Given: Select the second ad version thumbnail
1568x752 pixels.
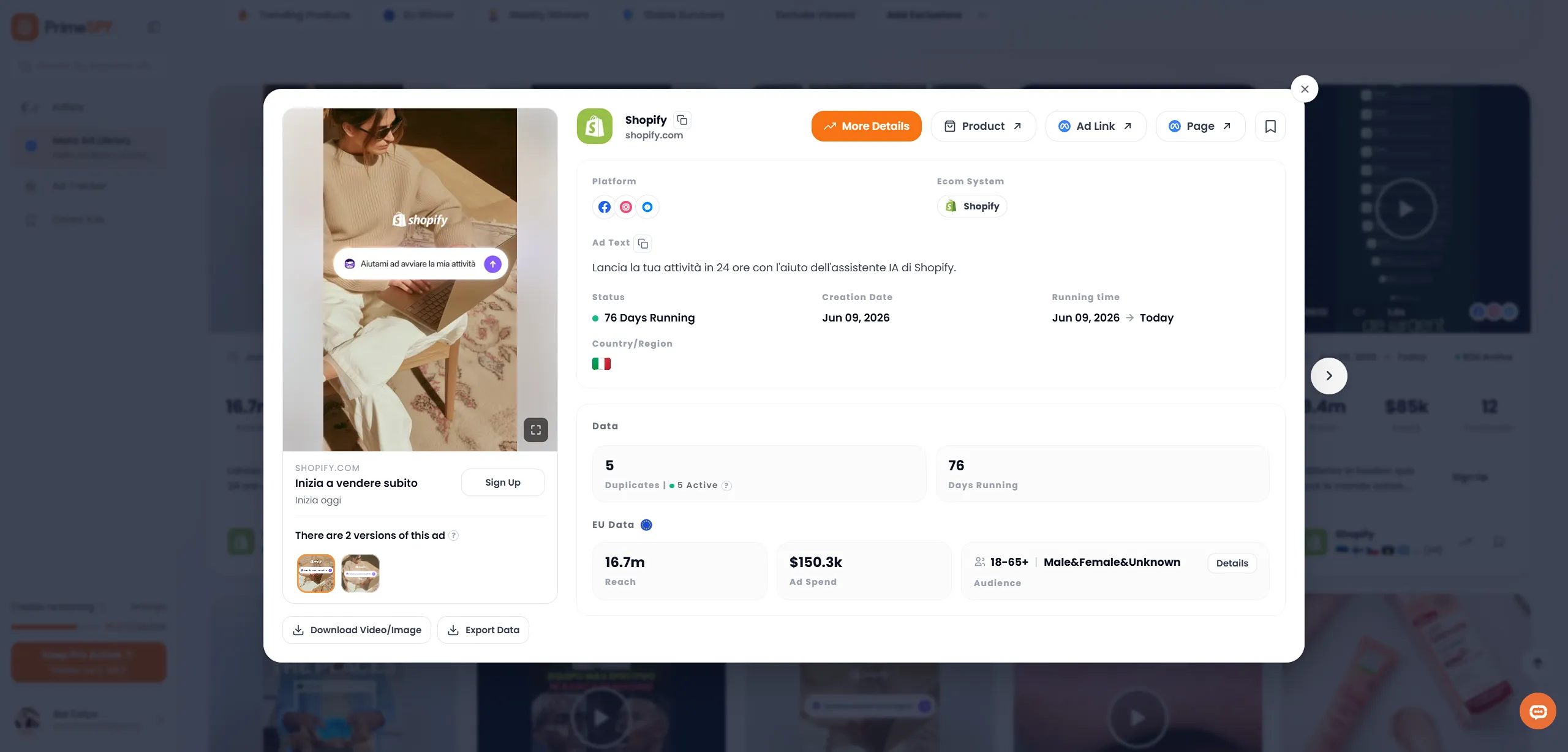Looking at the screenshot, I should (x=360, y=573).
